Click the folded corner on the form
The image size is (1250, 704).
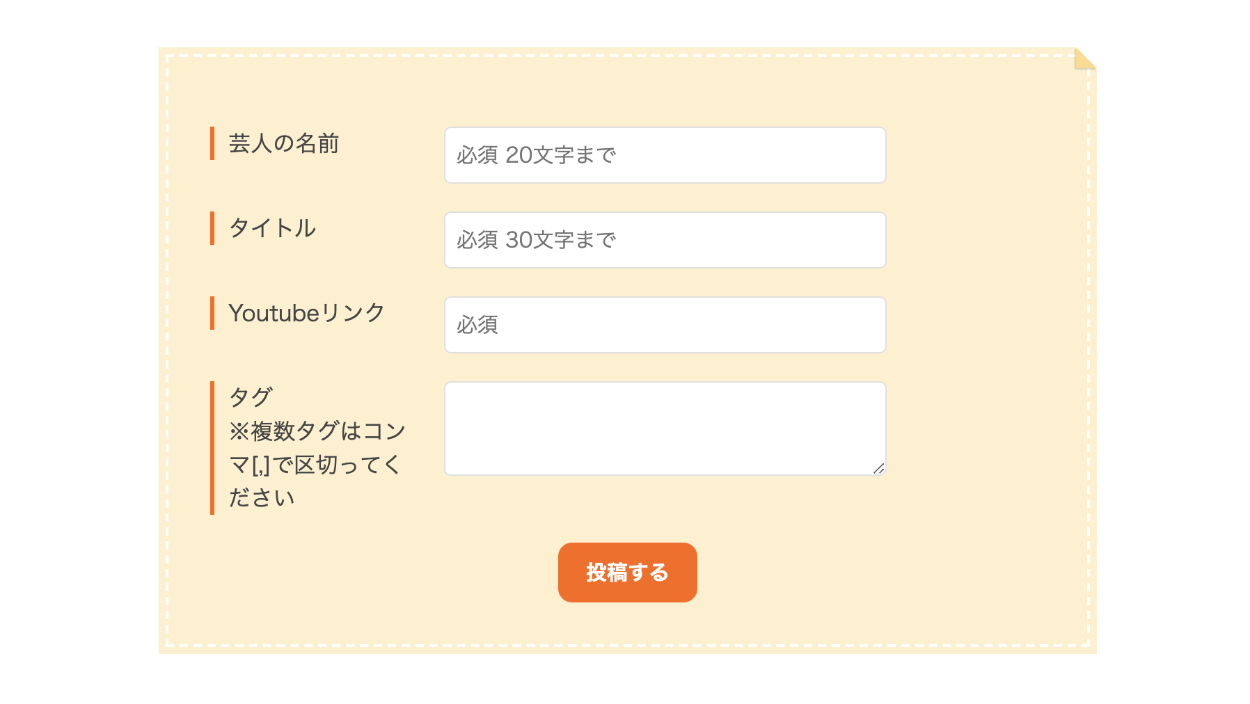[x=1083, y=59]
